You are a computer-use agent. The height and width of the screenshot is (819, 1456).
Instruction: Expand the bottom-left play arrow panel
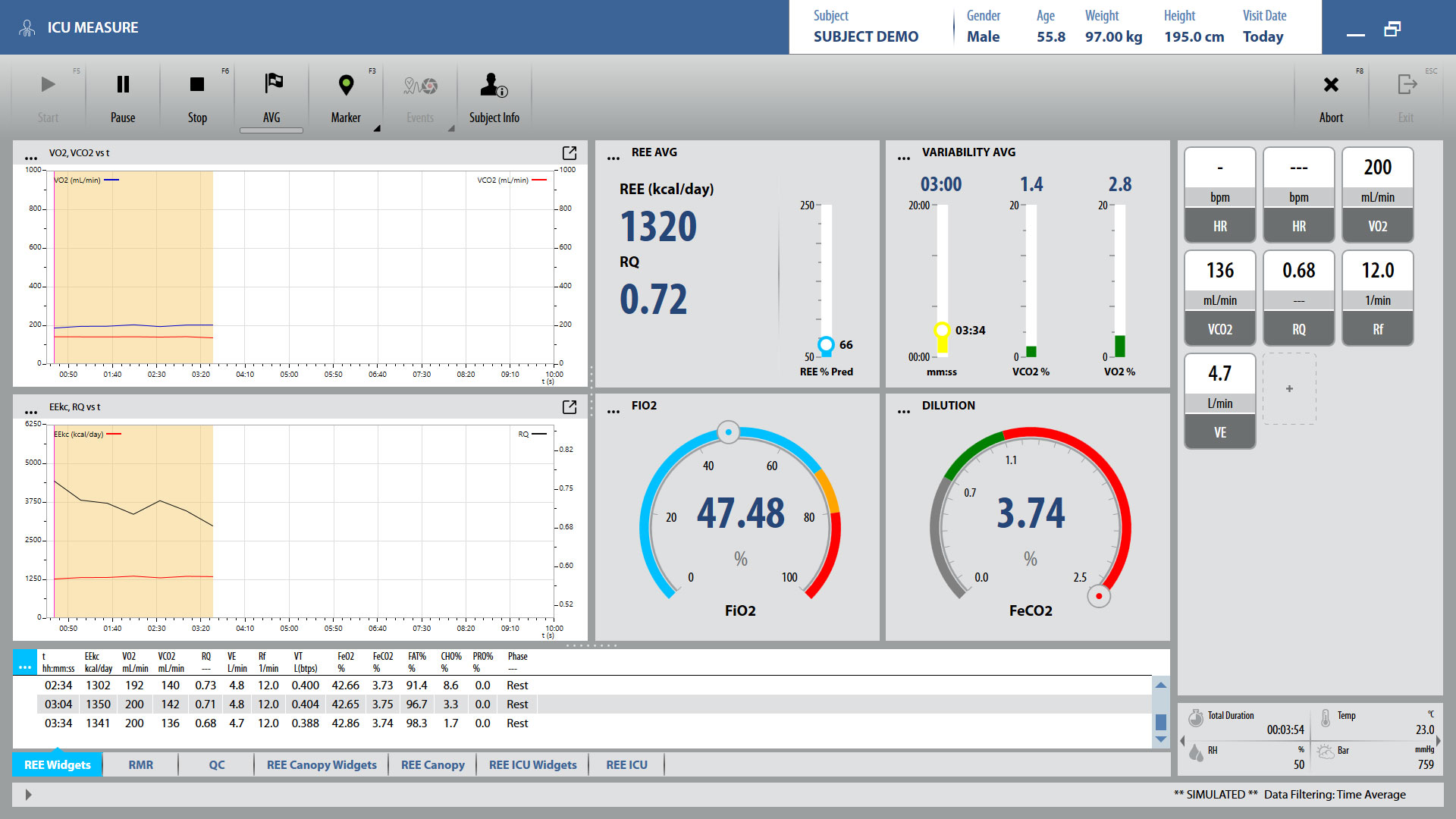(28, 795)
